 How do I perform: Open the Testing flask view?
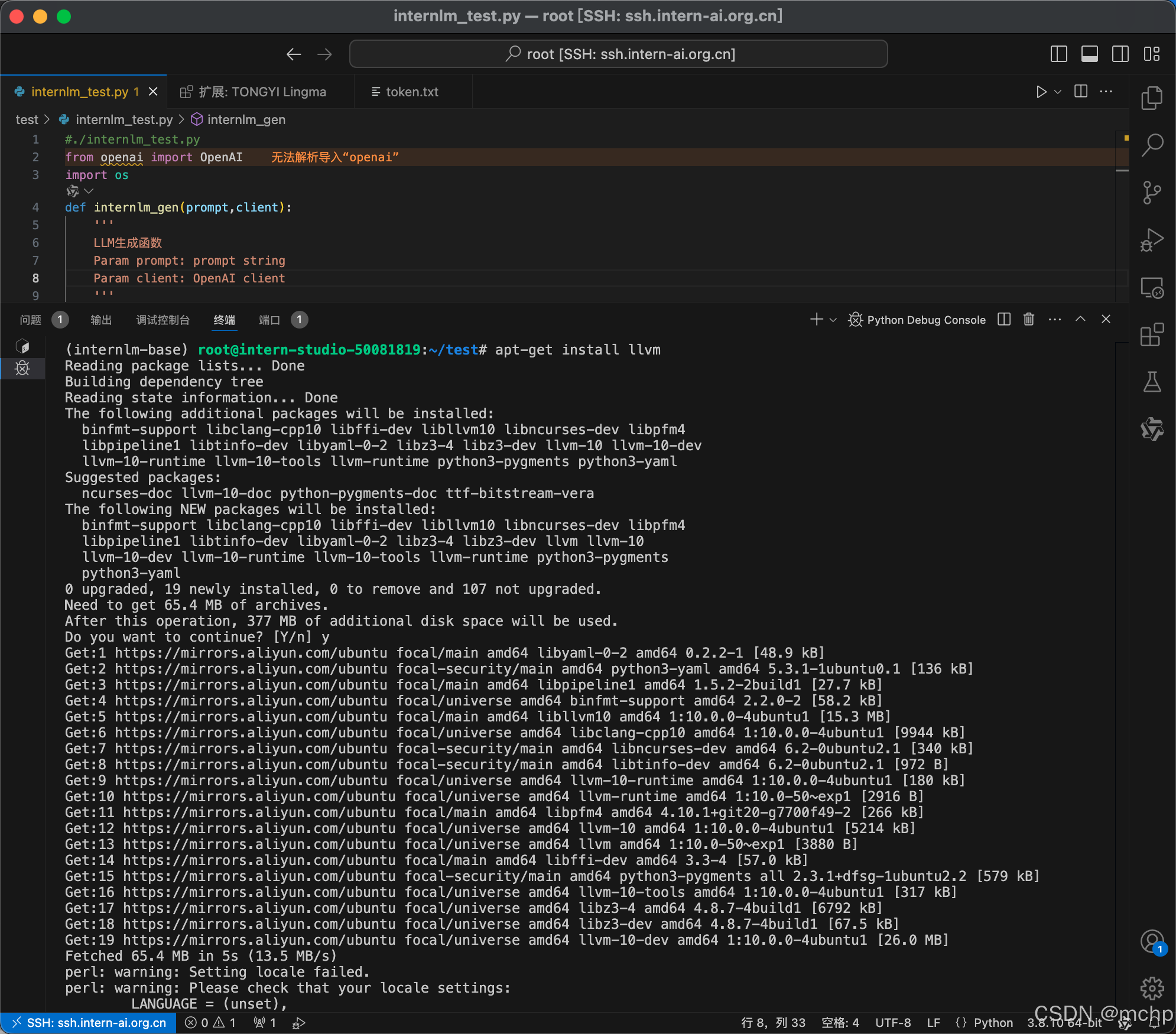click(x=1151, y=382)
